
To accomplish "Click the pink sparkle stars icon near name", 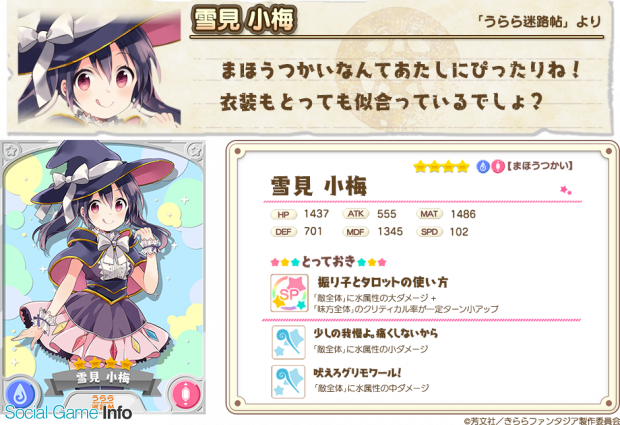I will click(566, 191).
